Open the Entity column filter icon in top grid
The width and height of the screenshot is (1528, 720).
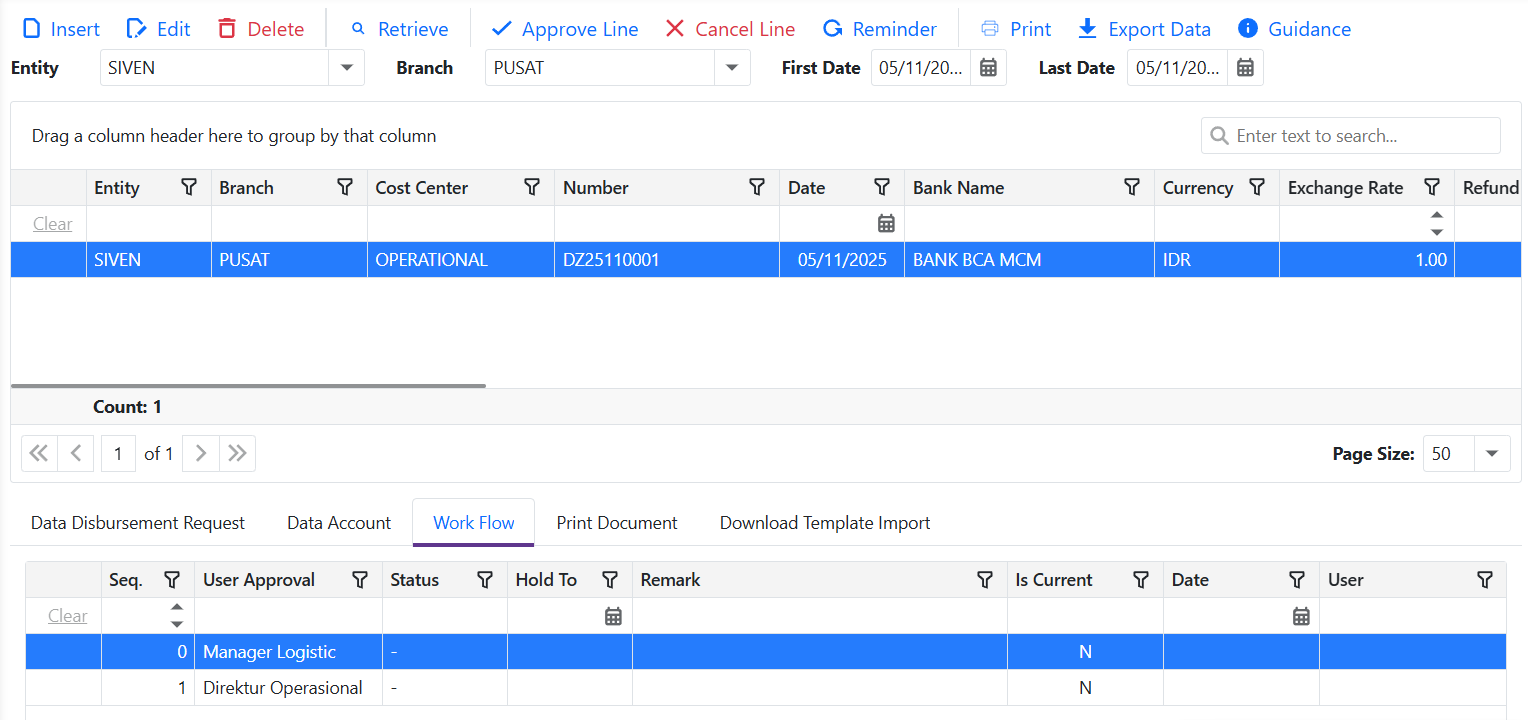coord(189,187)
